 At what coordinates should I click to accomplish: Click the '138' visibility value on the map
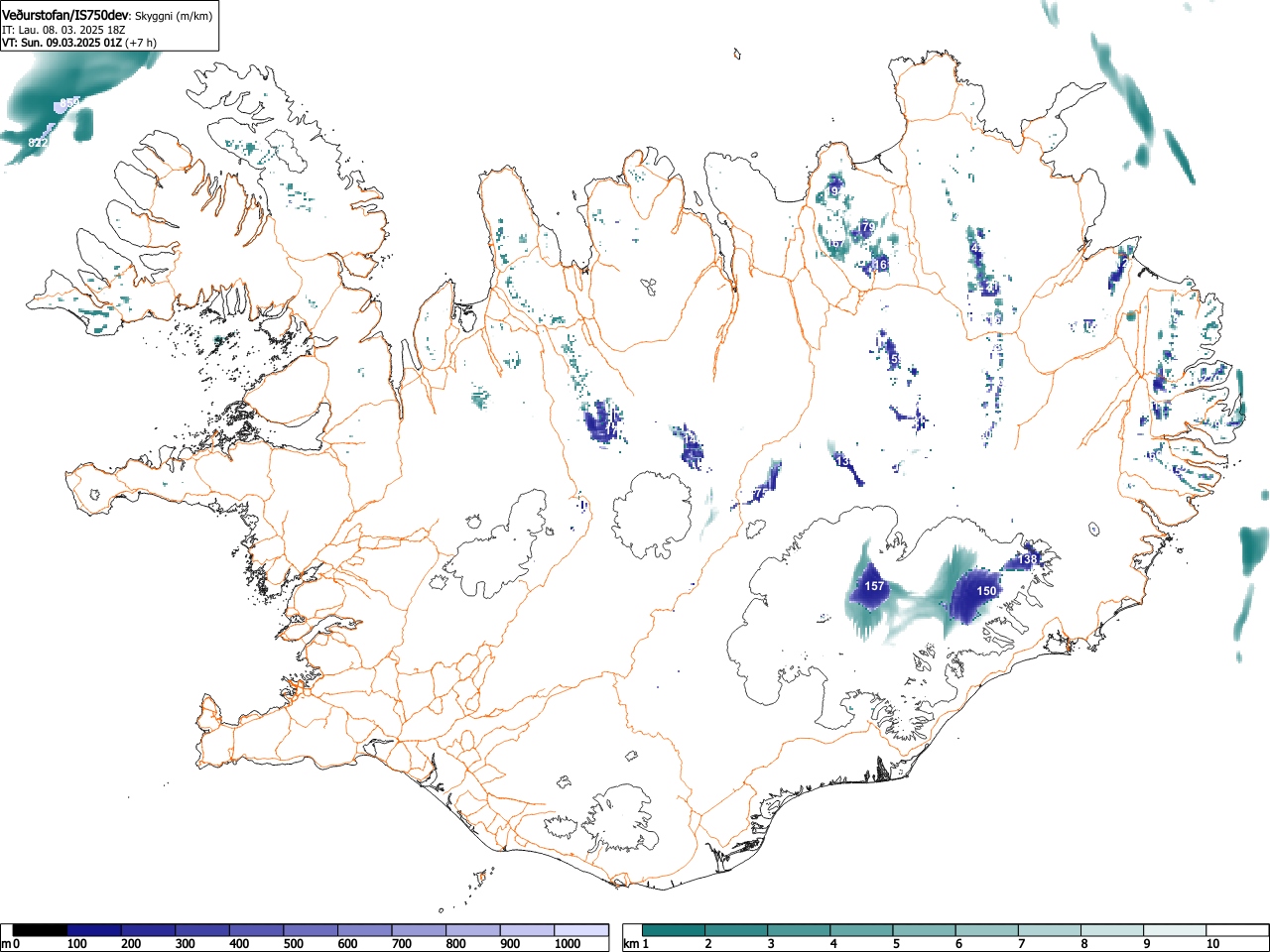1027,560
